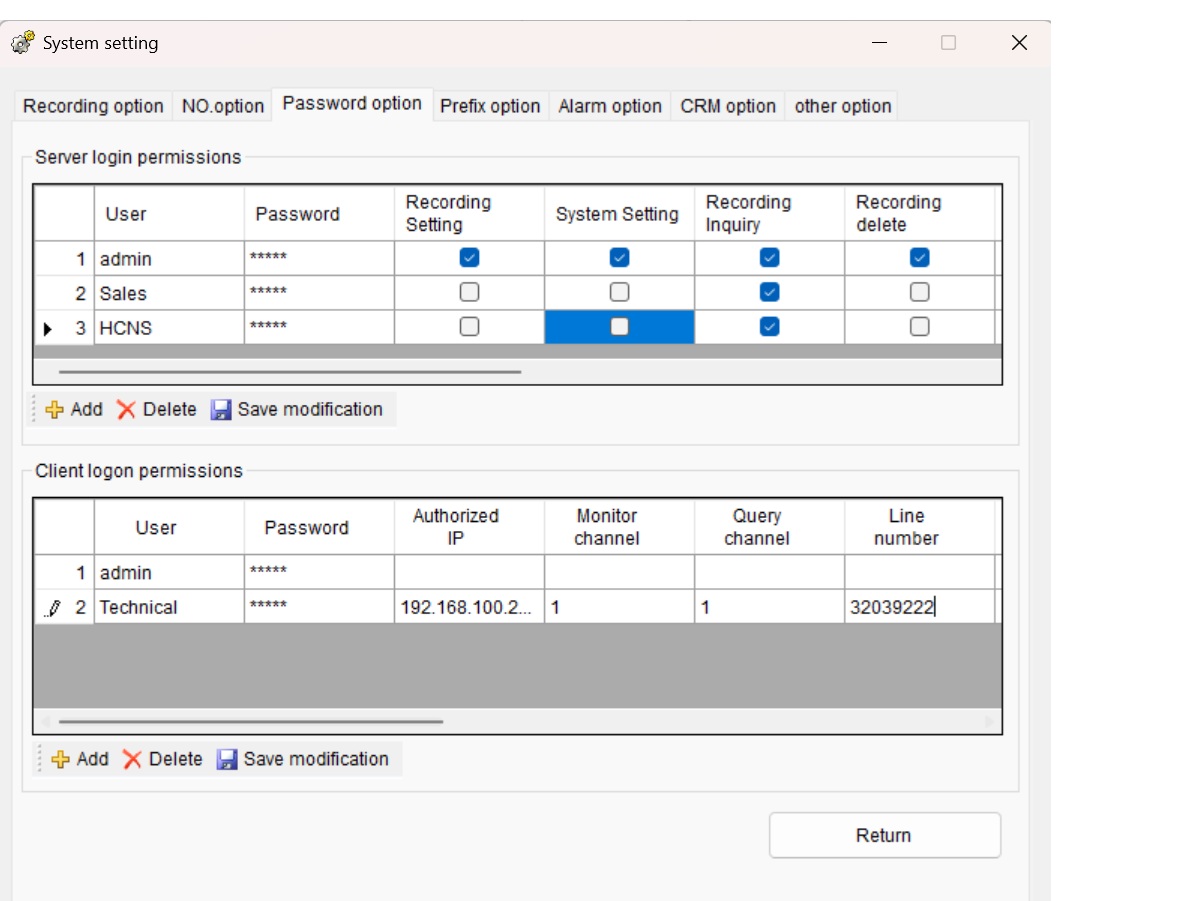Go to the Prefix option tab

tap(490, 106)
